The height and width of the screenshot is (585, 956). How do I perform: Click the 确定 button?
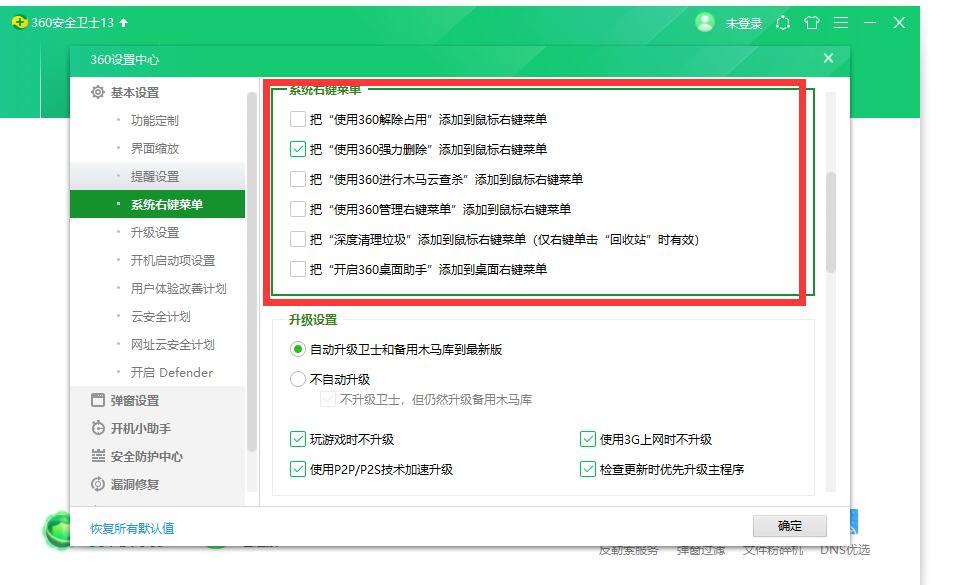(x=790, y=526)
